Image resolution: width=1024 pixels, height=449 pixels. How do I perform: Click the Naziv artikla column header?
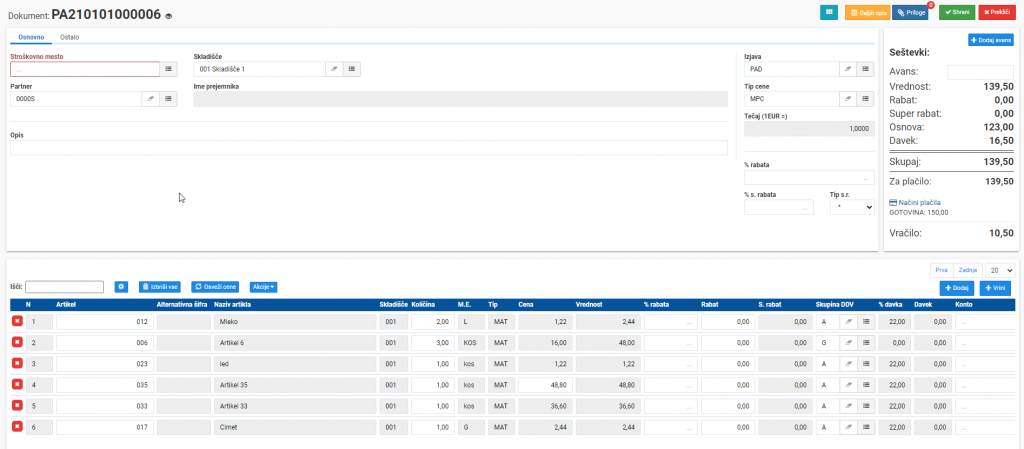(232, 304)
